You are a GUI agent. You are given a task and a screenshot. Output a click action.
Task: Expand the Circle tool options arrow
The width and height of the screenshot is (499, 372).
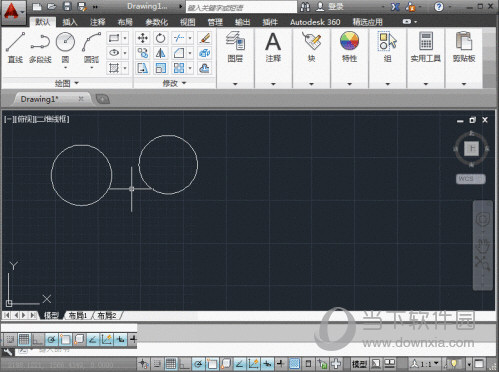point(65,68)
